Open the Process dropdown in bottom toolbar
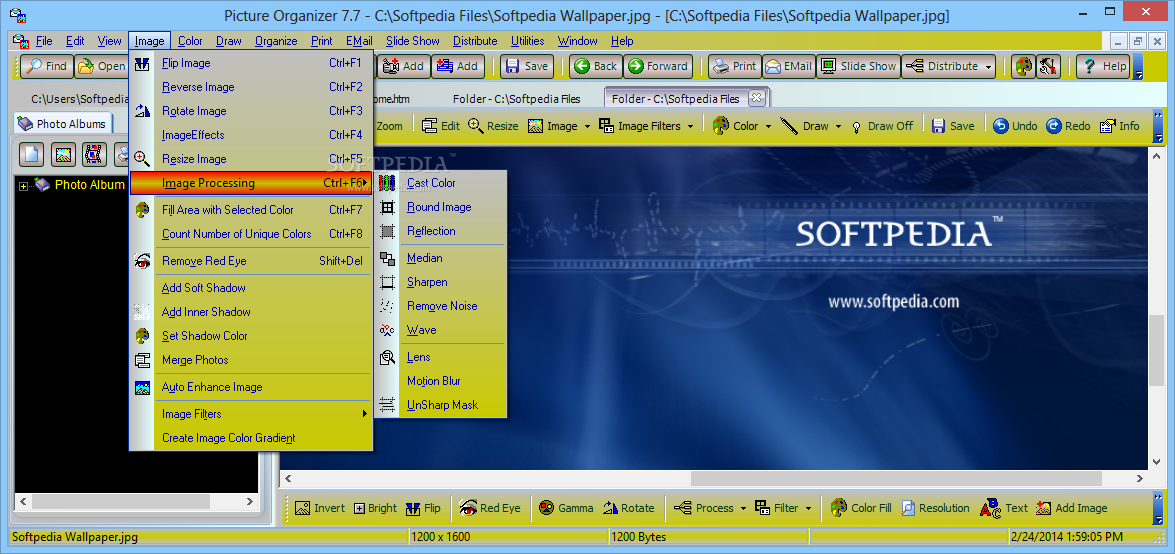This screenshot has height=554, width=1175. [x=743, y=508]
